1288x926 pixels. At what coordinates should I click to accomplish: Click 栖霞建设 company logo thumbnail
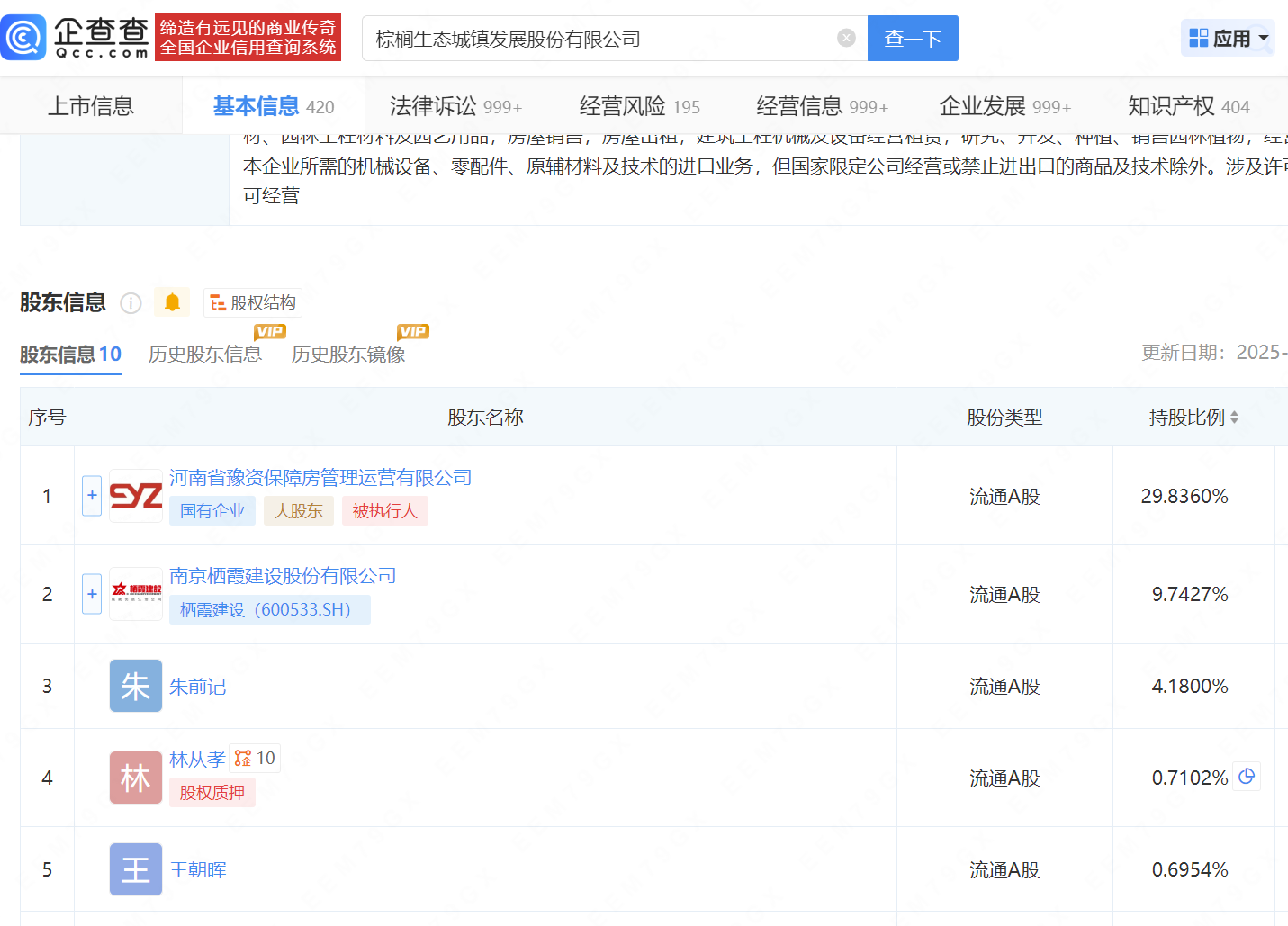(x=135, y=594)
